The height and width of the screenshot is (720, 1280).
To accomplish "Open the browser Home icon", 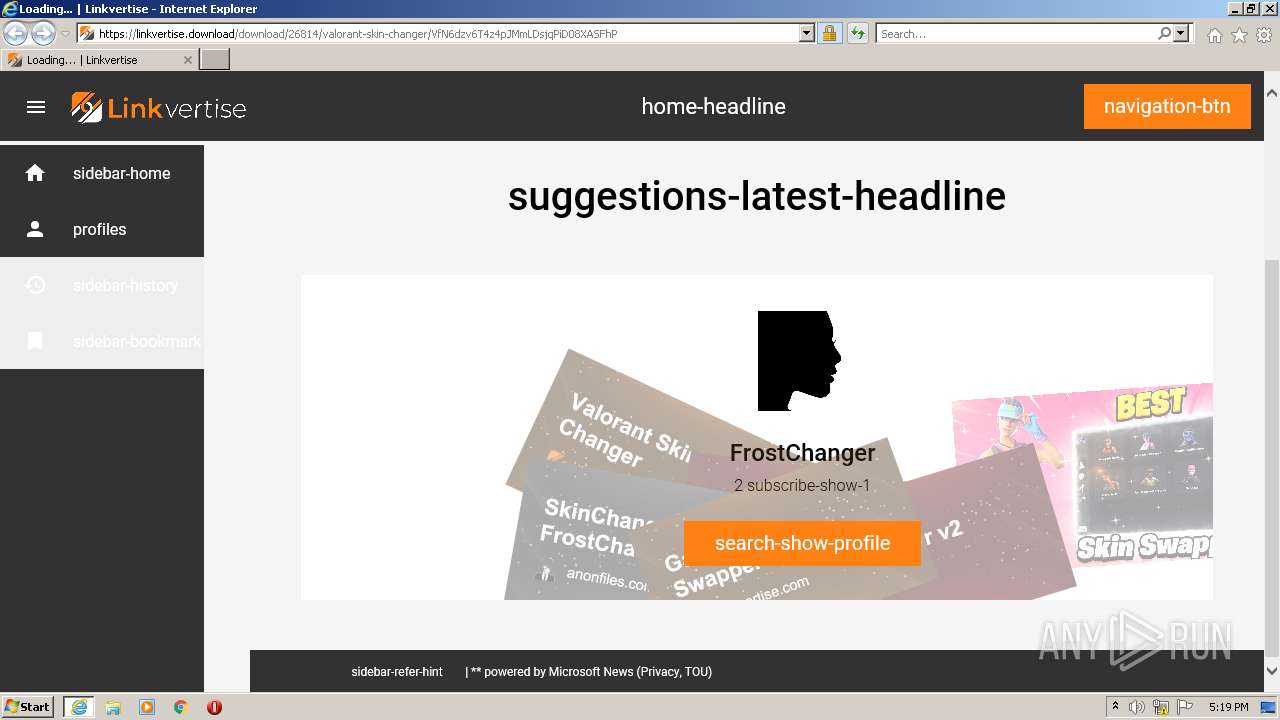I will (1214, 35).
